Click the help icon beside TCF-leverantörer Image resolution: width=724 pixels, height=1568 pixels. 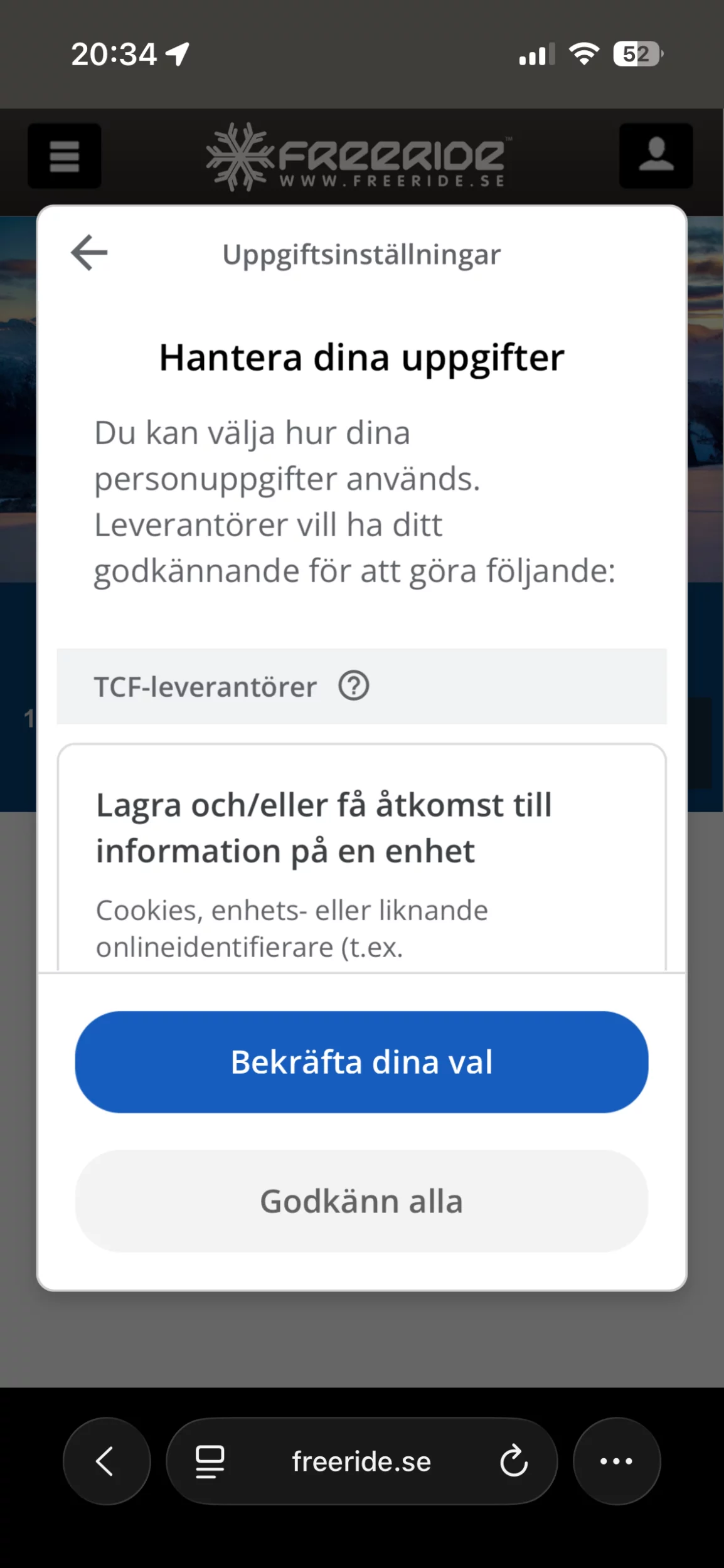pyautogui.click(x=354, y=686)
